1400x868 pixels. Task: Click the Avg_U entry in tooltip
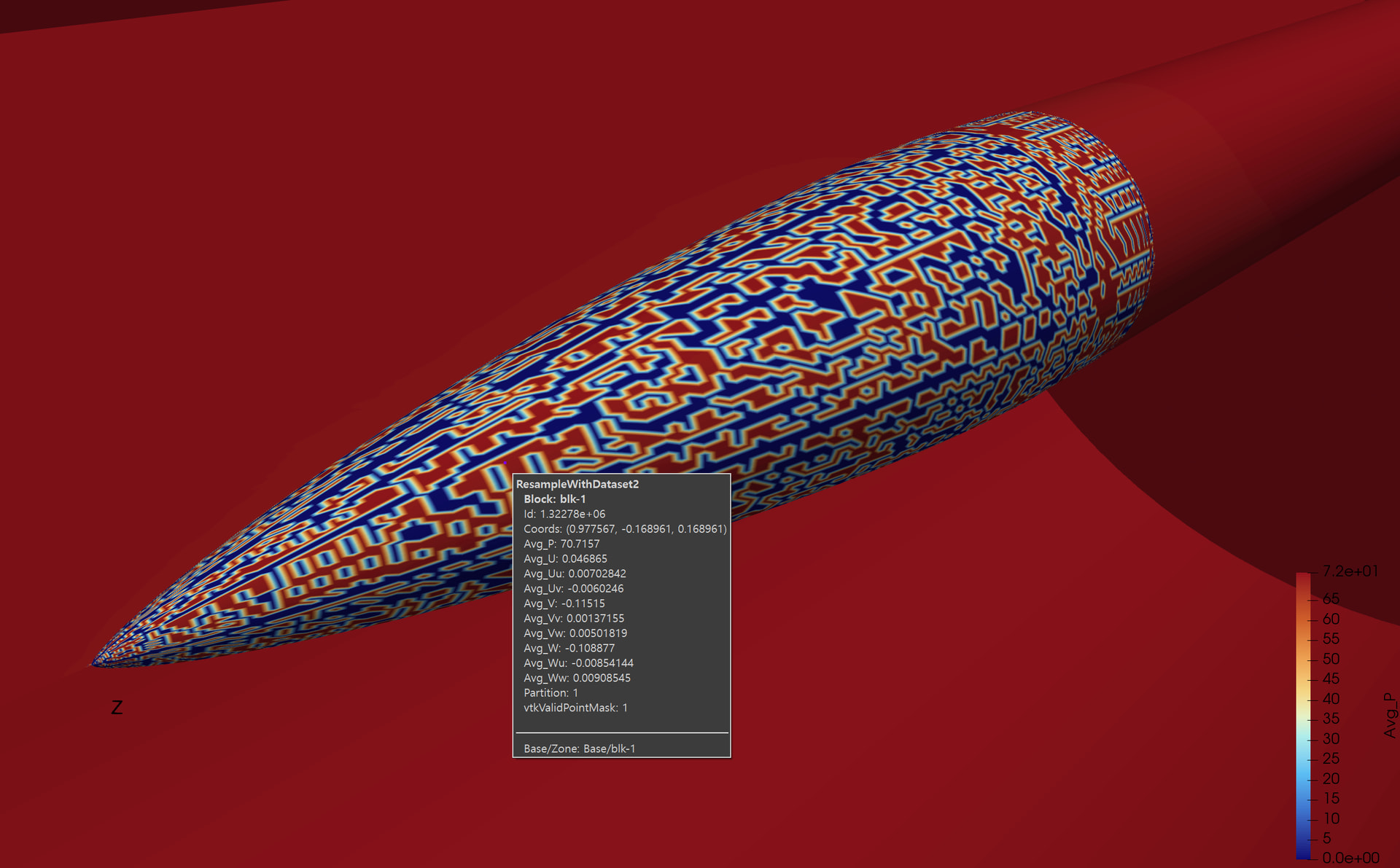(565, 559)
